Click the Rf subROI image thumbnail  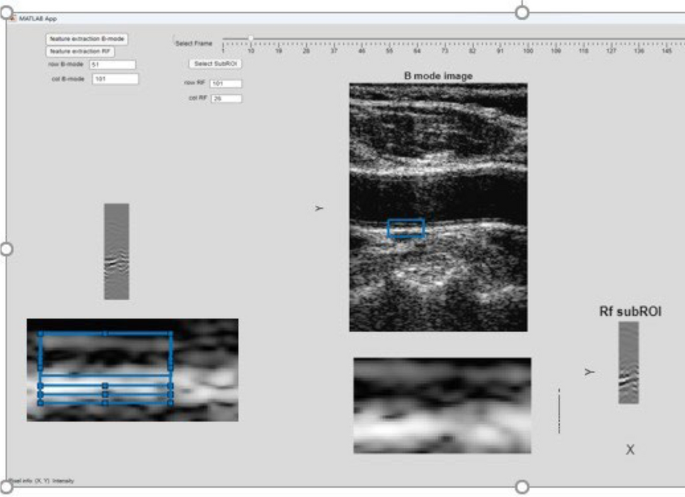[x=627, y=362]
